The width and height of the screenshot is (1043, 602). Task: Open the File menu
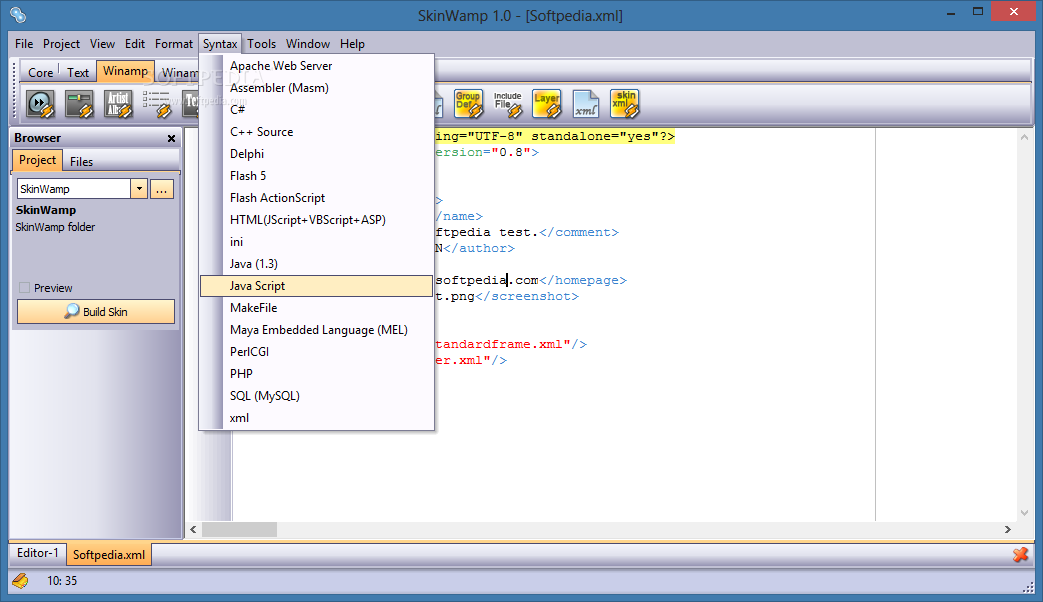tap(24, 44)
